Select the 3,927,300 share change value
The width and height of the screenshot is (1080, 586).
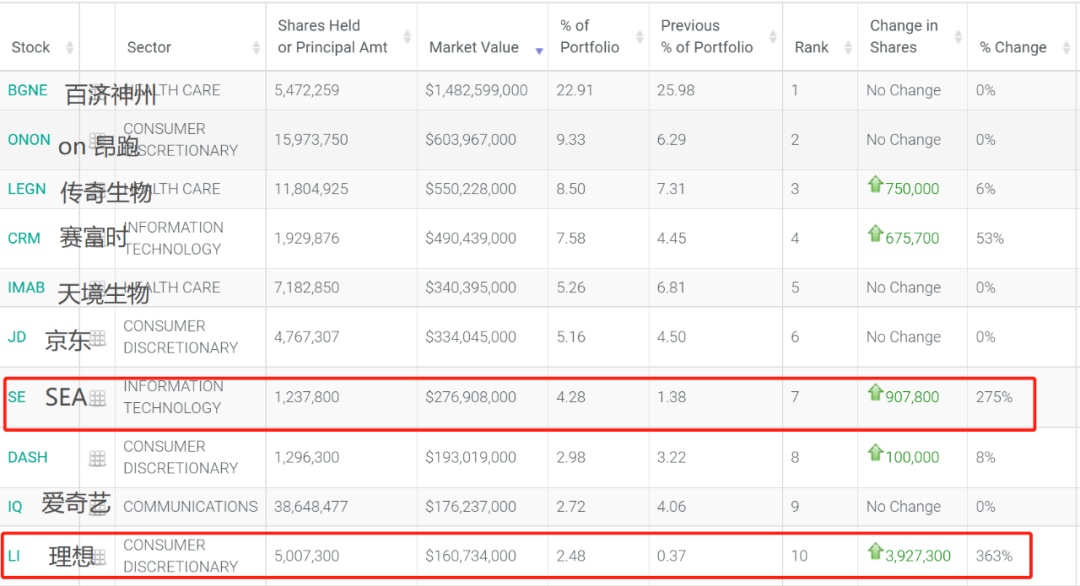(x=918, y=556)
